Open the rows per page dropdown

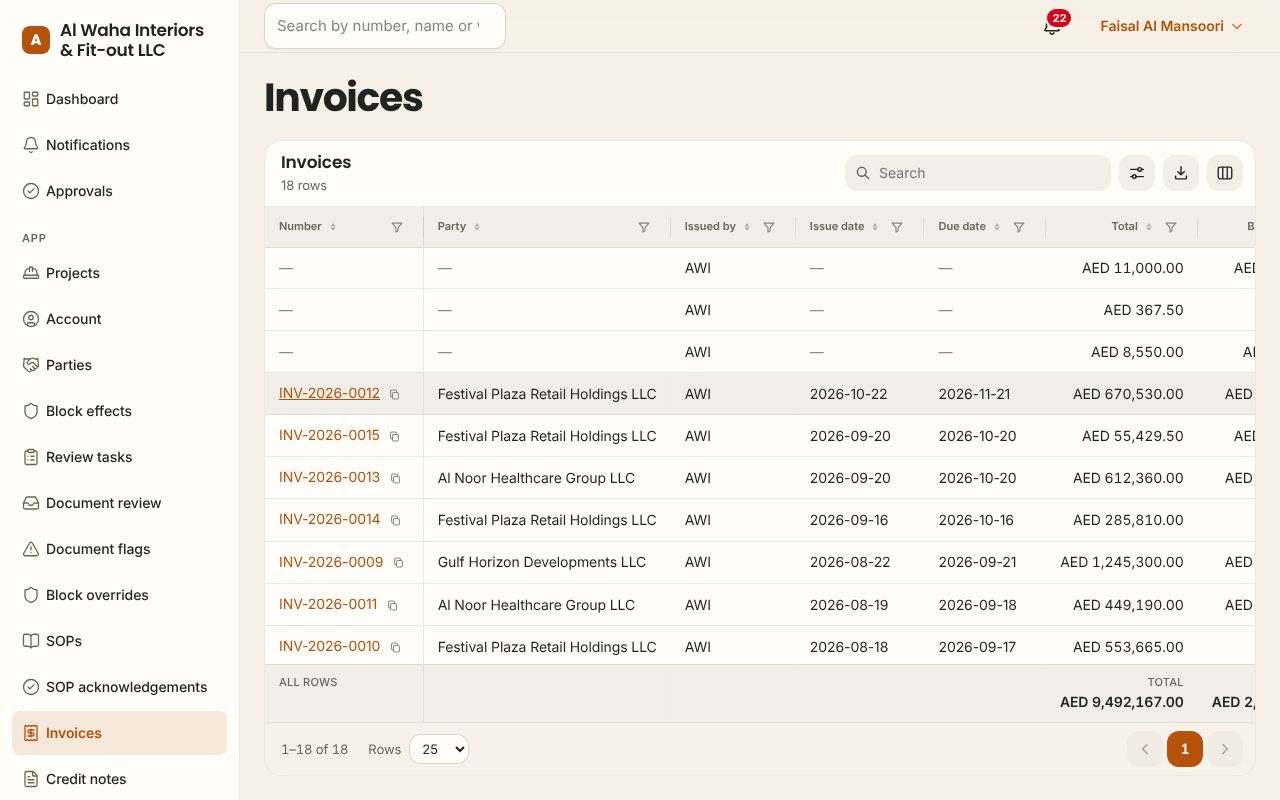(x=439, y=749)
